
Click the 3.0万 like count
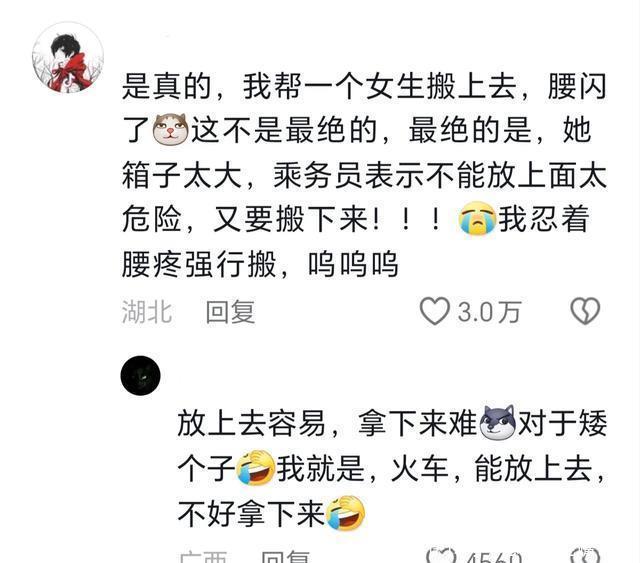(x=489, y=312)
